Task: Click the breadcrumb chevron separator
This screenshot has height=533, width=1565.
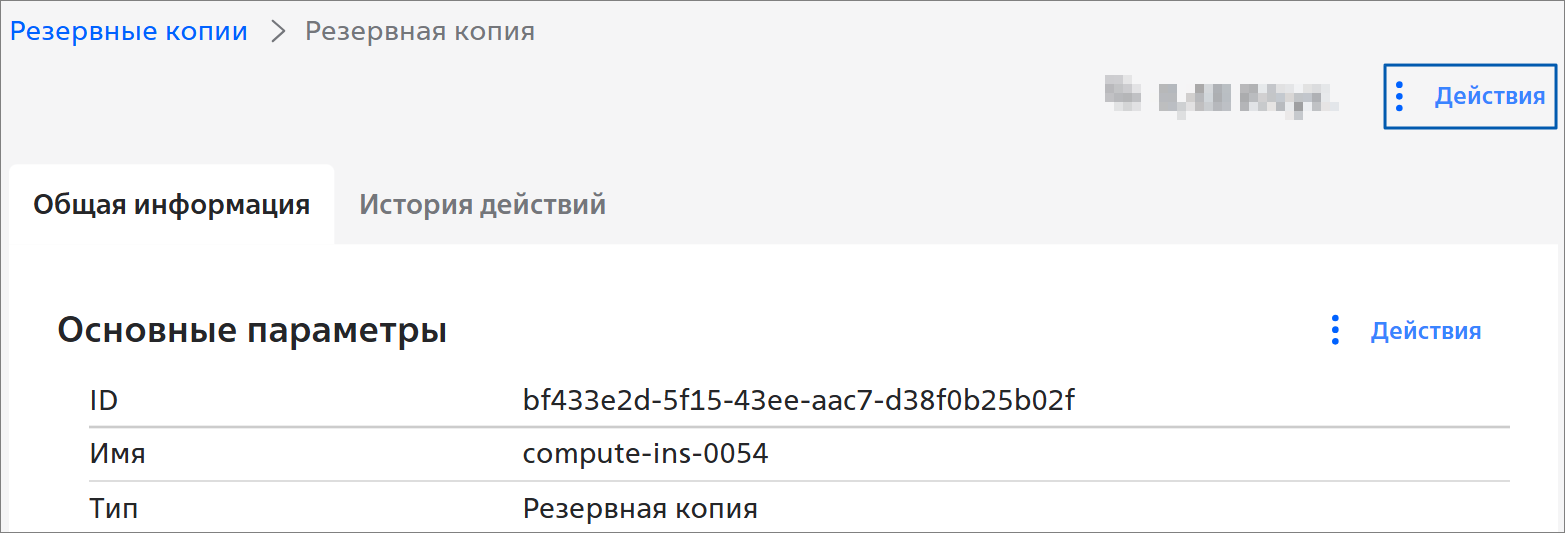Action: [x=277, y=31]
